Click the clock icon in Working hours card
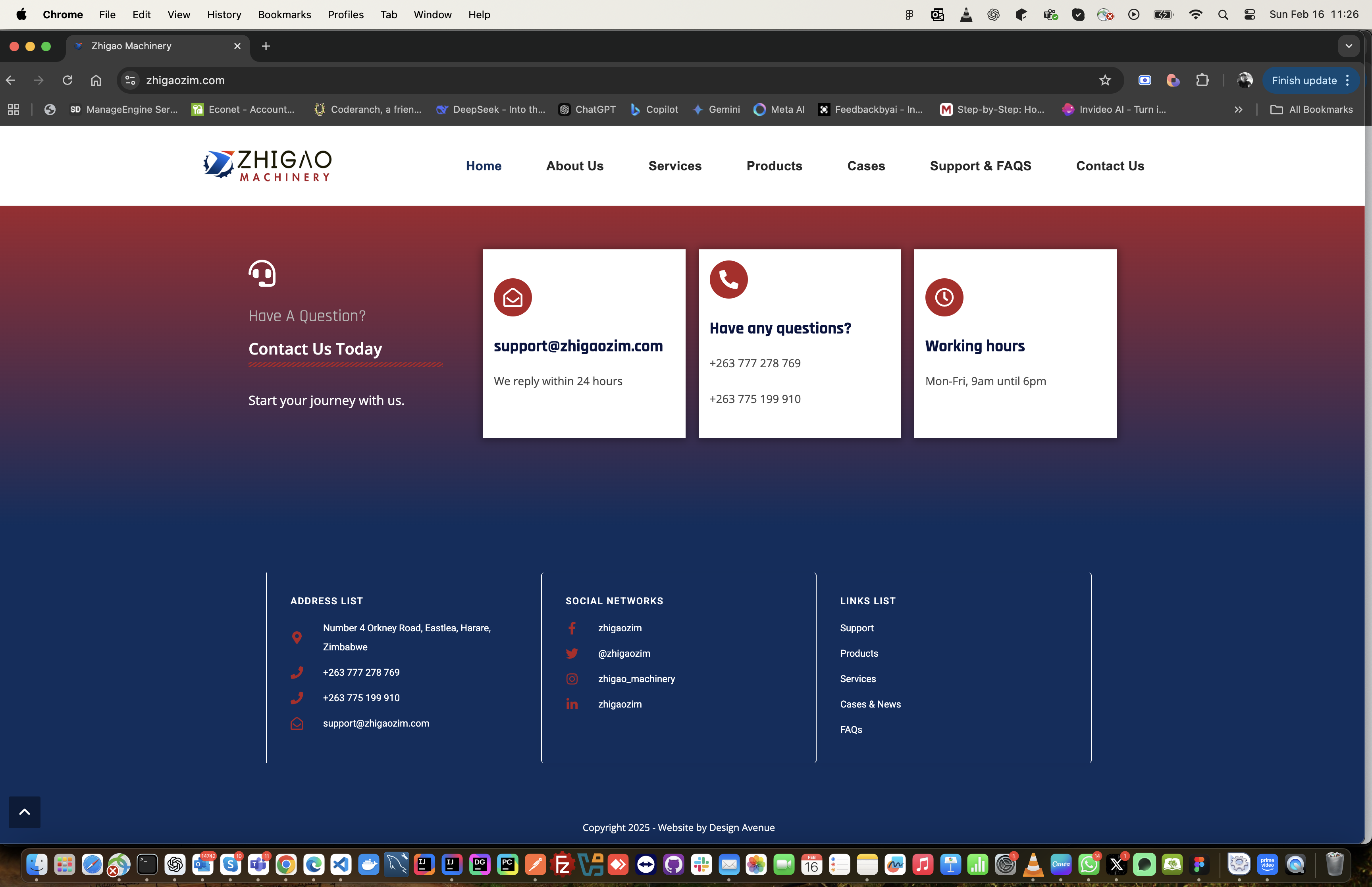 (x=944, y=298)
